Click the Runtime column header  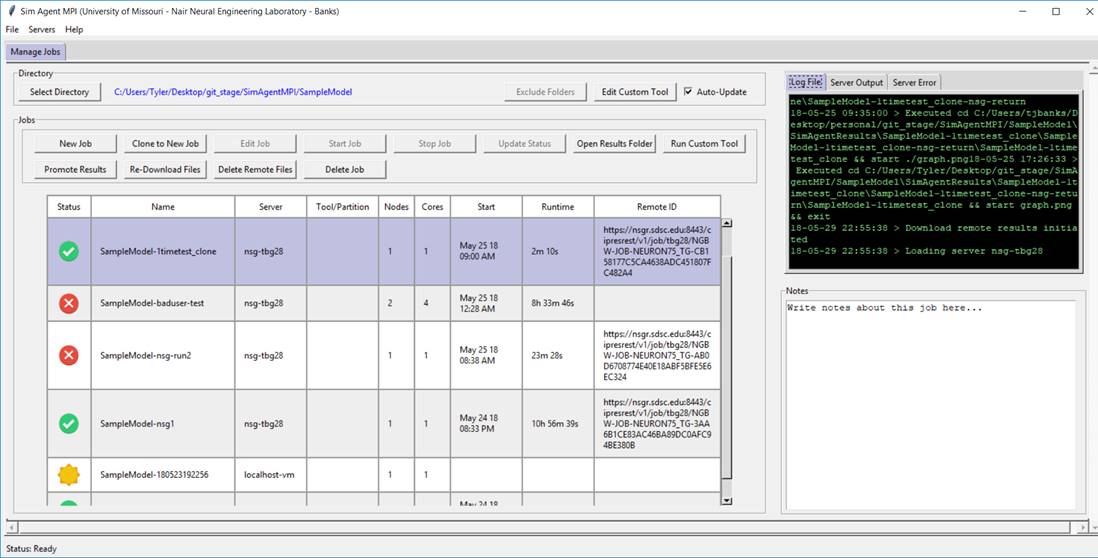pos(557,207)
